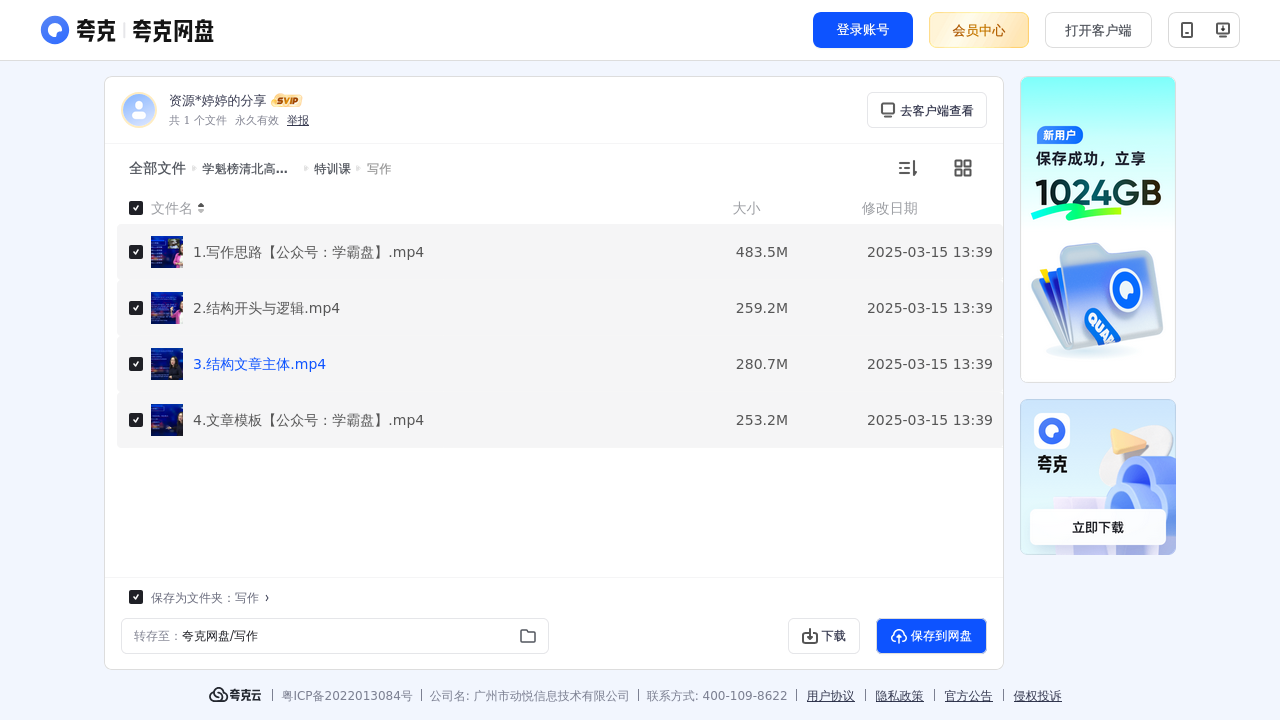
Task: Click 立即下载 in the ad
Action: click(x=1098, y=527)
